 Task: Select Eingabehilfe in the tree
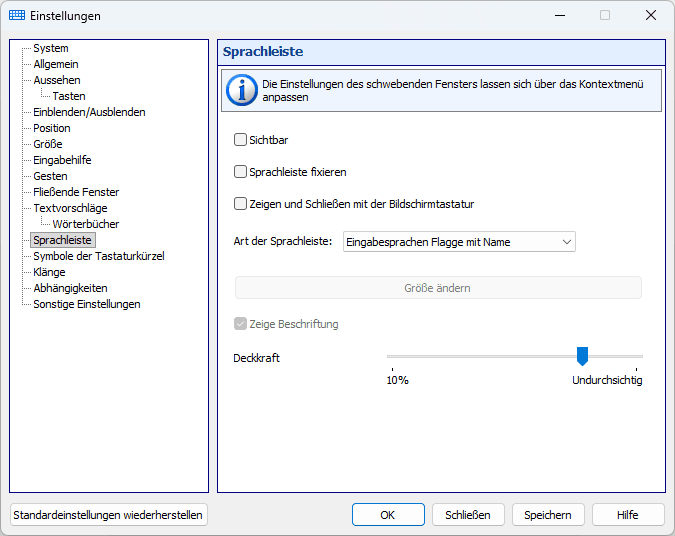coord(62,160)
